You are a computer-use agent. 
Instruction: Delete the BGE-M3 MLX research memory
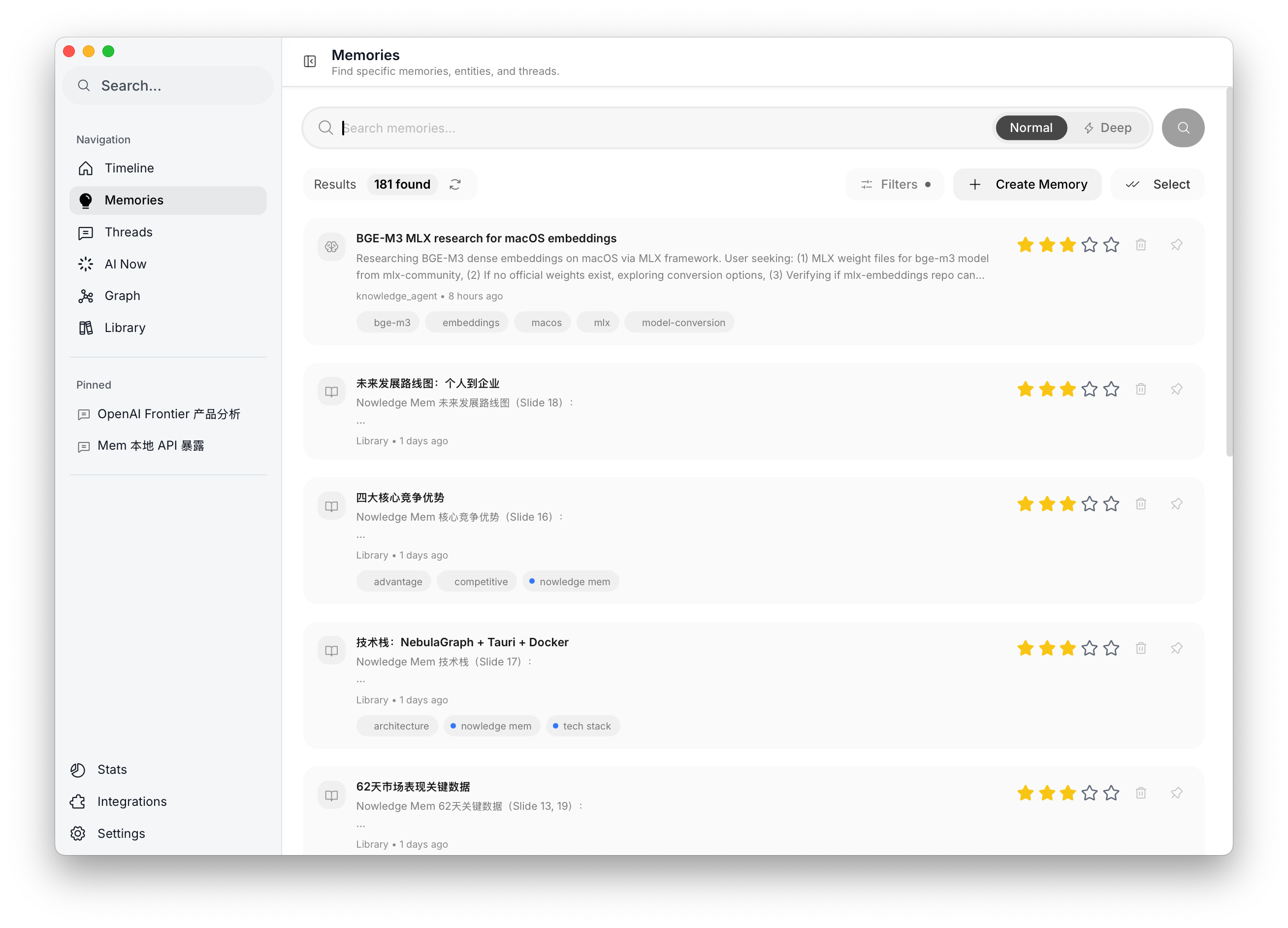pos(1140,245)
